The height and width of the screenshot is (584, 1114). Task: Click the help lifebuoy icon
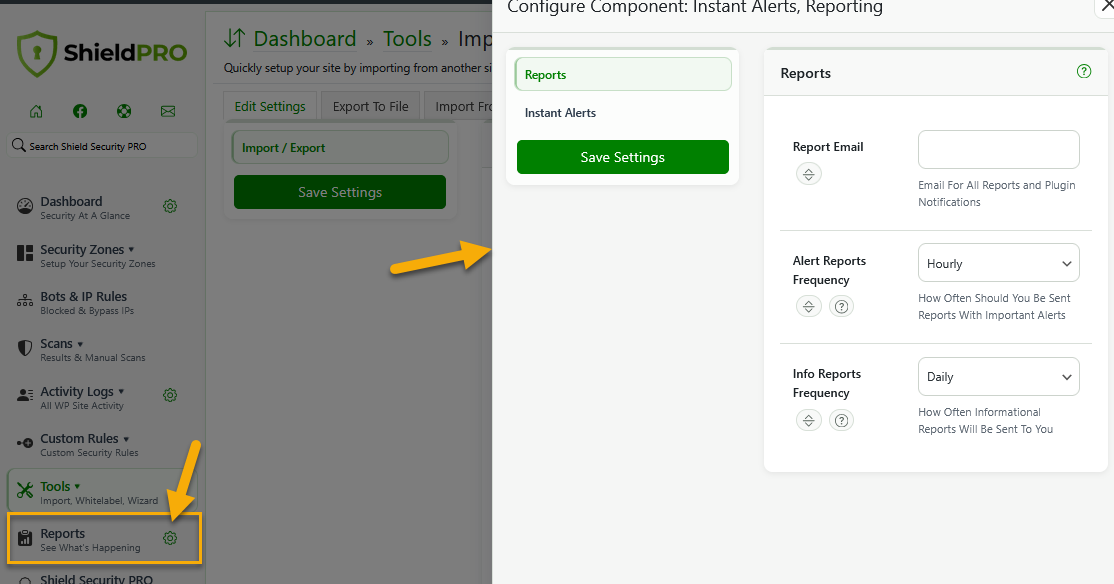click(124, 111)
